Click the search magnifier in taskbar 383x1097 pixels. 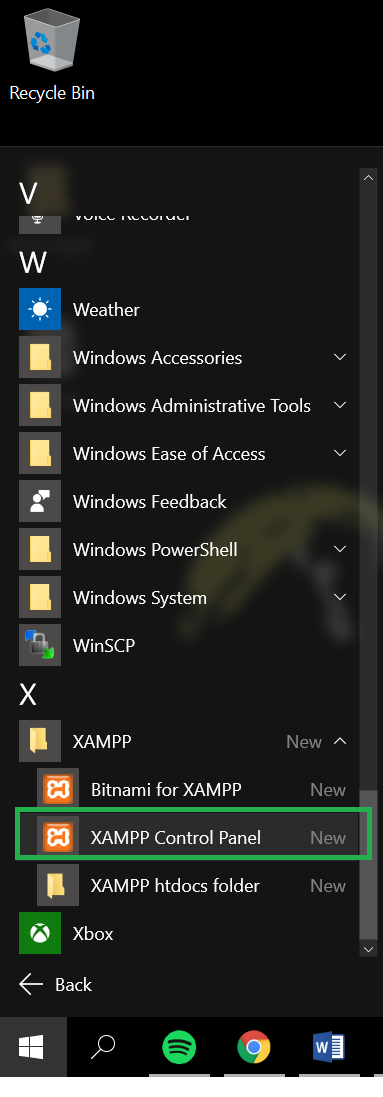pos(104,1047)
